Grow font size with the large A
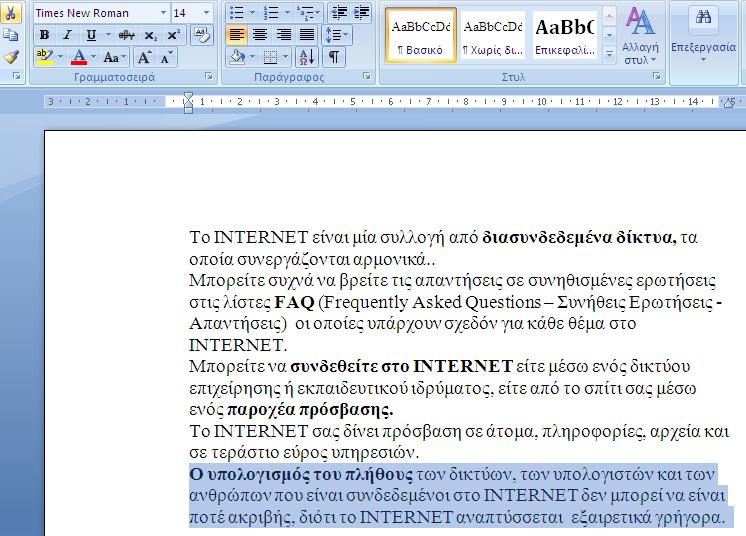Image resolution: width=746 pixels, height=536 pixels. (144, 58)
